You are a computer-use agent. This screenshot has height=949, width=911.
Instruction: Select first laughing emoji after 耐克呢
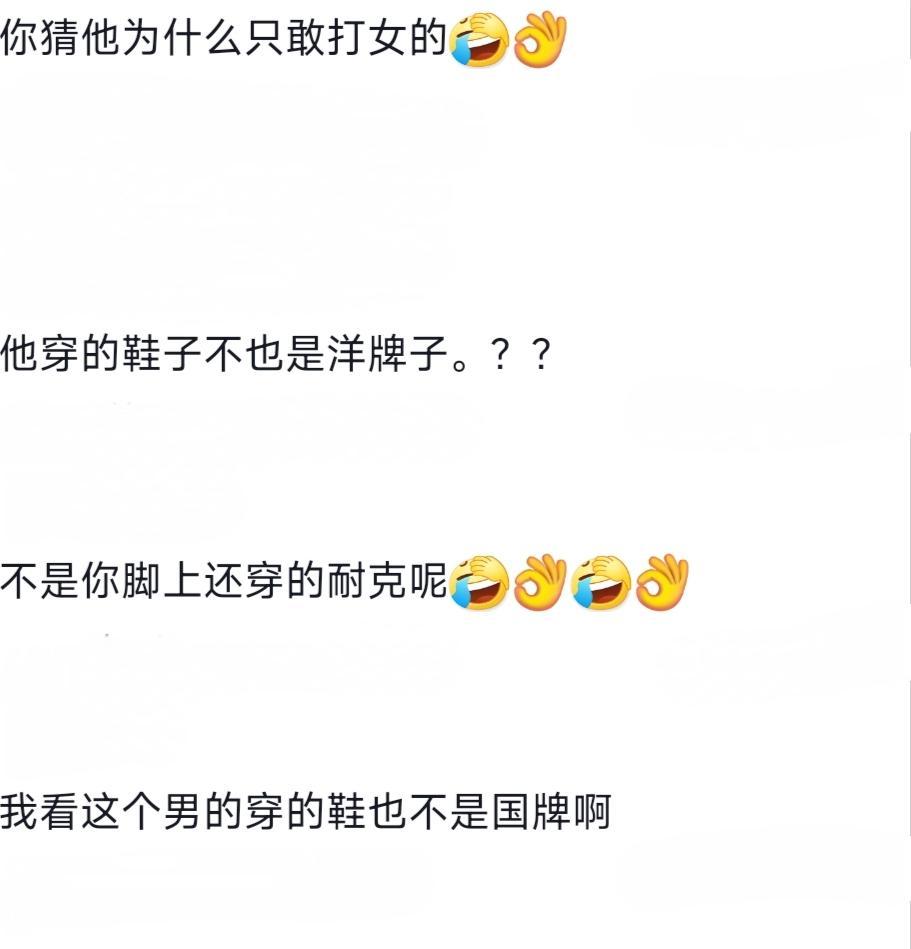(x=479, y=582)
